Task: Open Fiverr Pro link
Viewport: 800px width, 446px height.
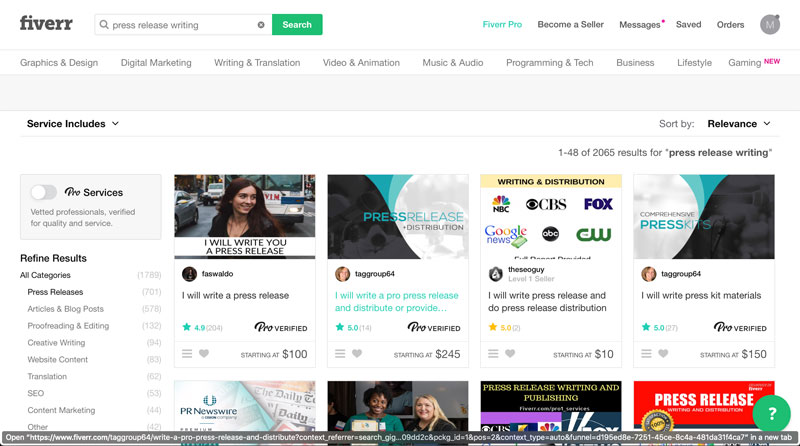Action: click(502, 24)
